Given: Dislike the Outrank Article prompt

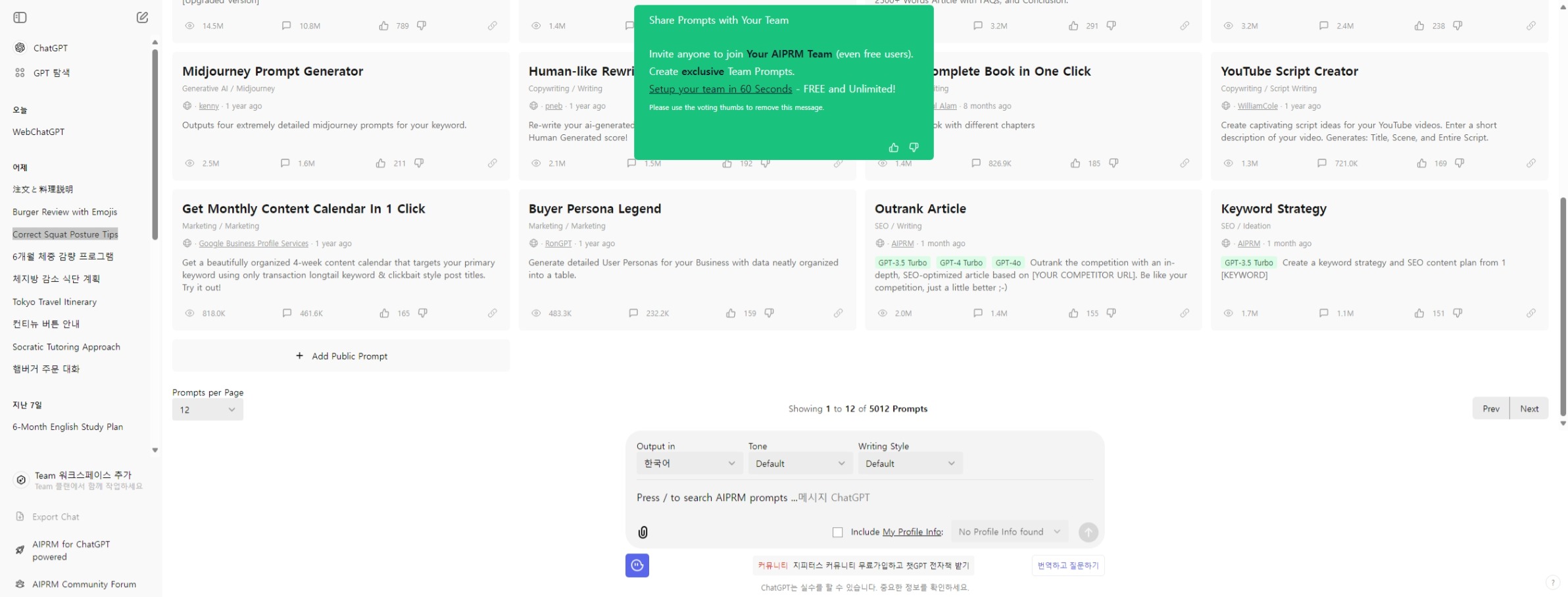Looking at the screenshot, I should pyautogui.click(x=1112, y=313).
